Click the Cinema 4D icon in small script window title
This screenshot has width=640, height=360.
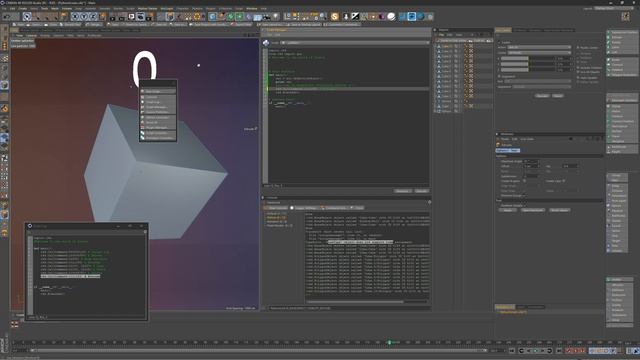(30, 226)
